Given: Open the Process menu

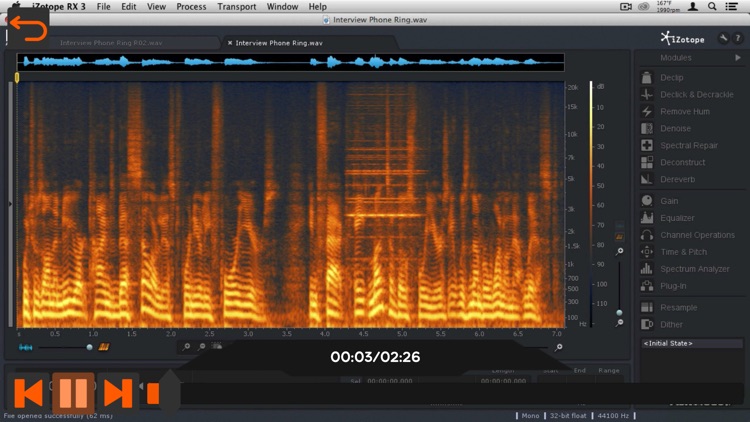Looking at the screenshot, I should click(191, 6).
